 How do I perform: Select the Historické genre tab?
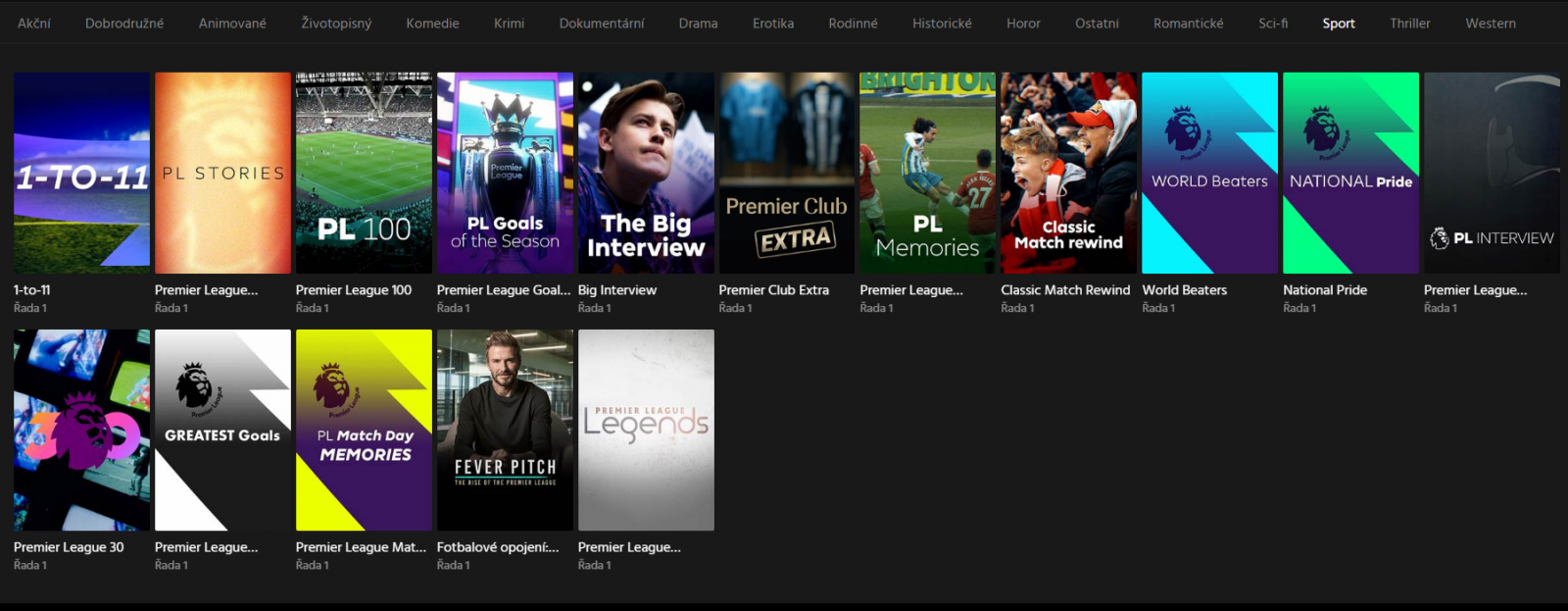point(942,24)
